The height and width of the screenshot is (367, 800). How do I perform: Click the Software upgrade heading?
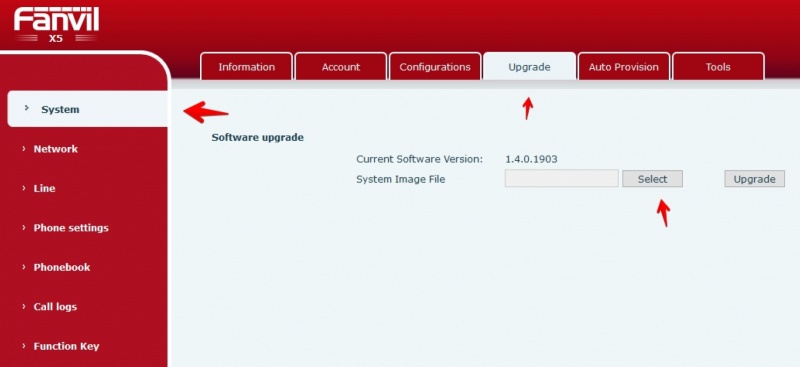258,137
